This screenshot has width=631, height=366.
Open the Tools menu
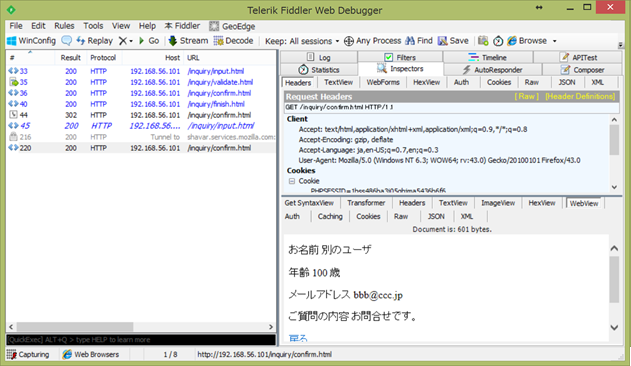(x=93, y=26)
